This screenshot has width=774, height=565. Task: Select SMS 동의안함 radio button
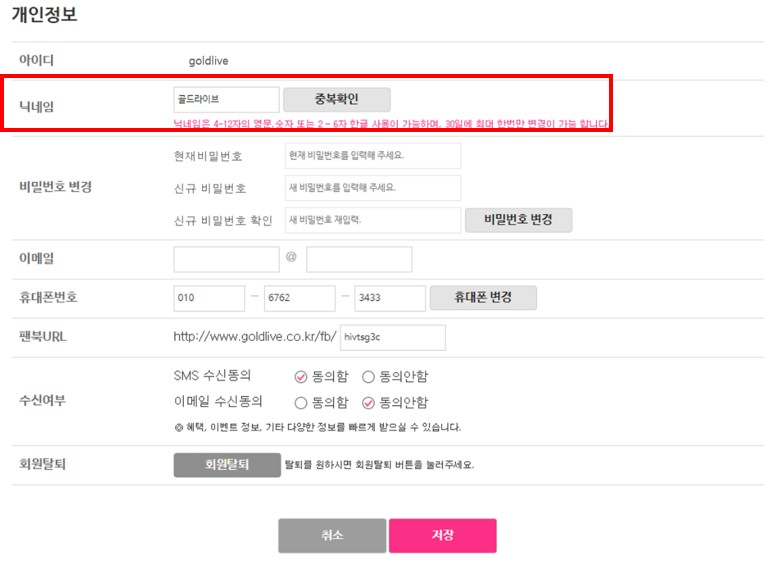(x=368, y=377)
